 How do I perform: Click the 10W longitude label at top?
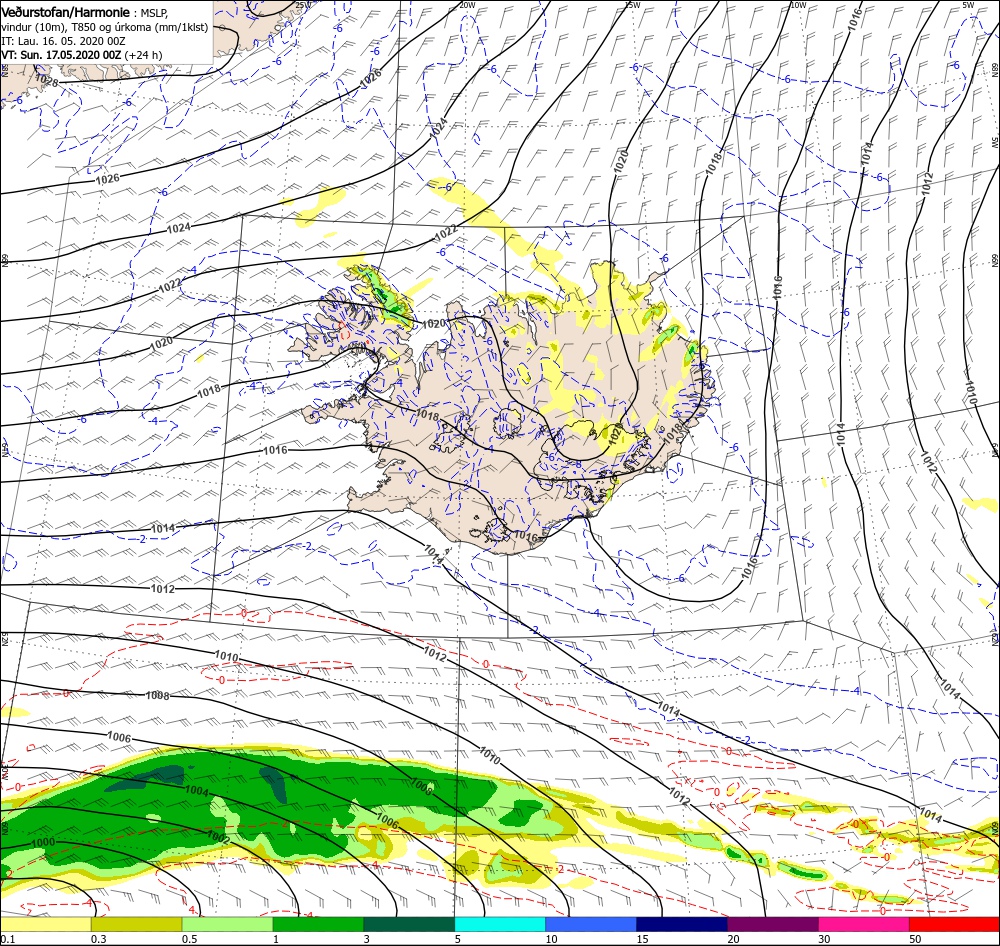(798, 5)
